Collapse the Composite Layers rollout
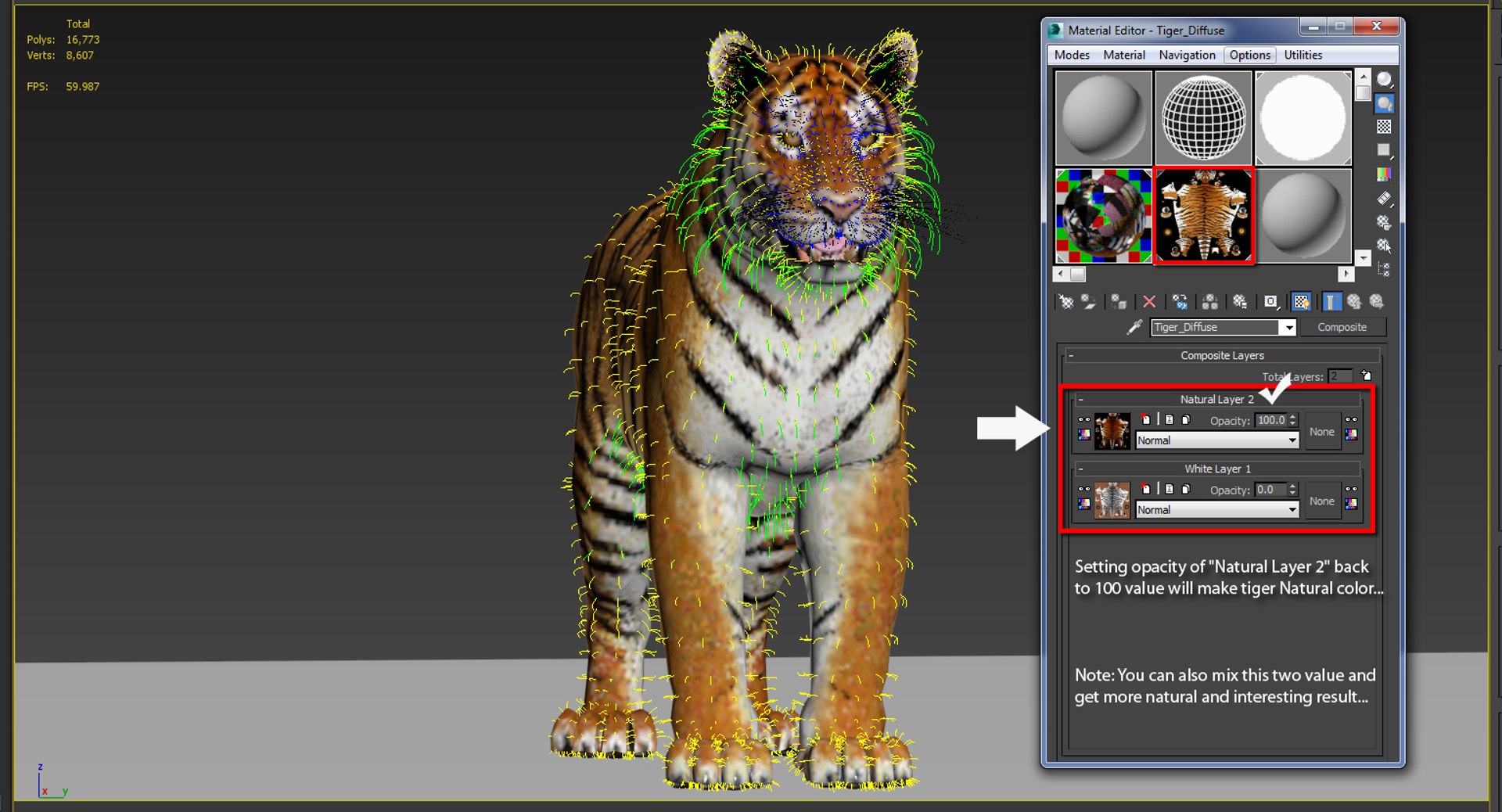This screenshot has width=1502, height=812. click(1070, 354)
